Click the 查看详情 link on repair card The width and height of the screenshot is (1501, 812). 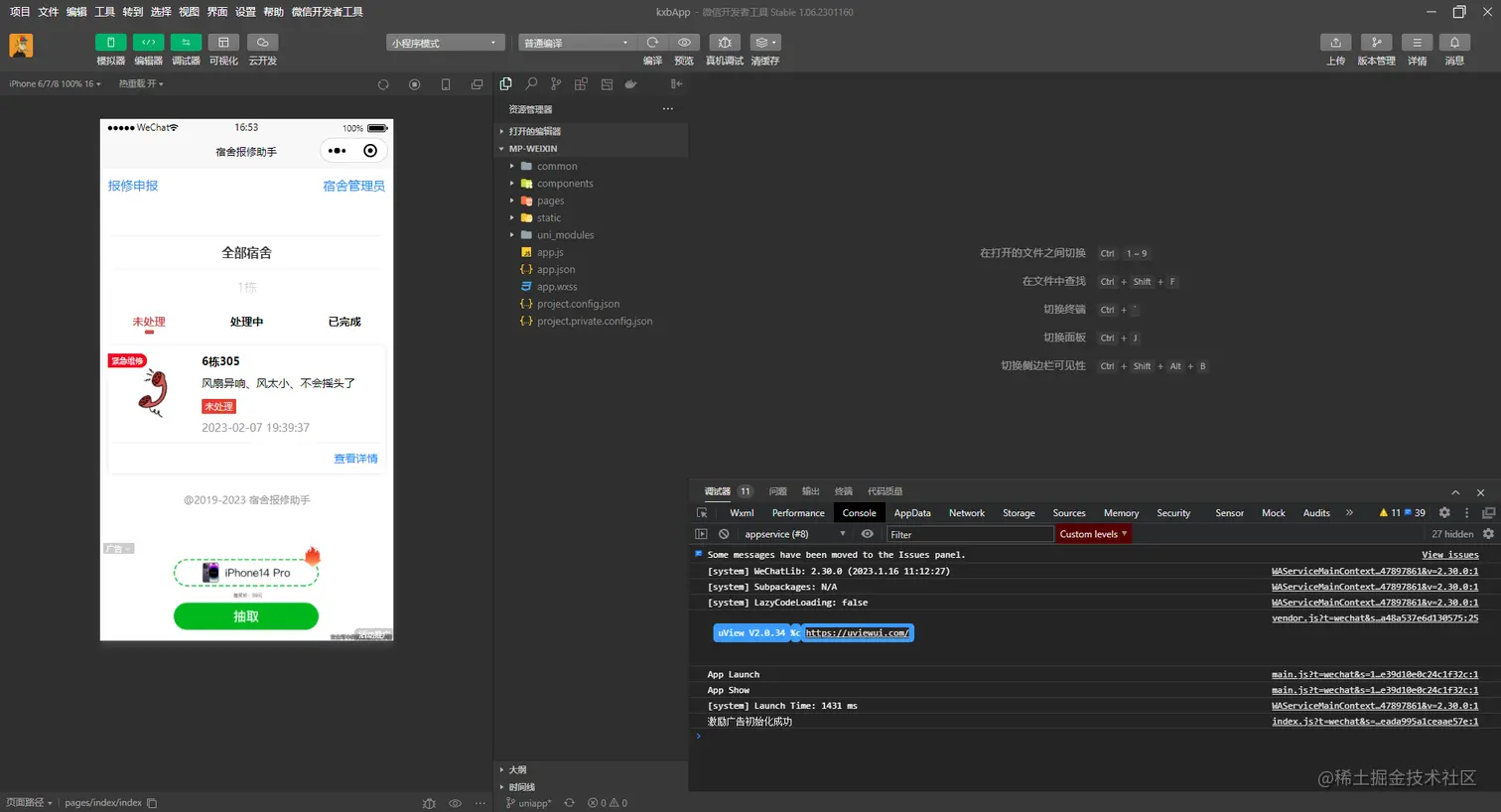(x=355, y=459)
